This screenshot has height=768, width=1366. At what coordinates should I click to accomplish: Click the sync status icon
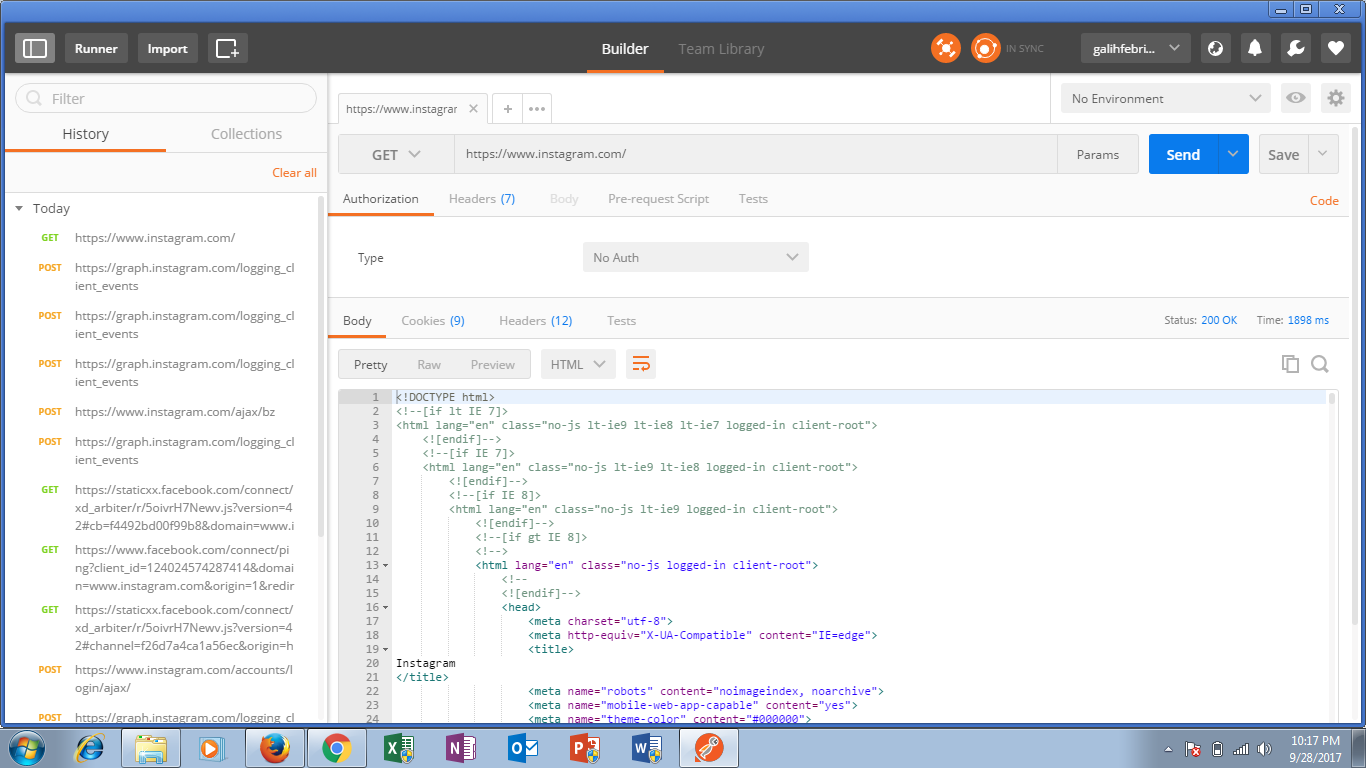(986, 48)
